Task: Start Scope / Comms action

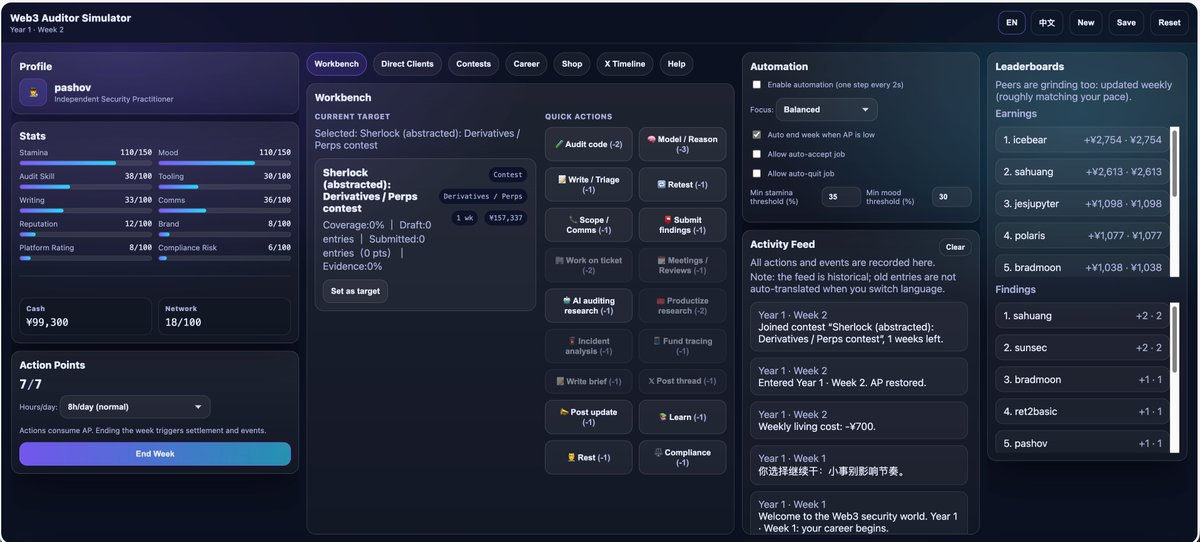Action: (x=588, y=225)
